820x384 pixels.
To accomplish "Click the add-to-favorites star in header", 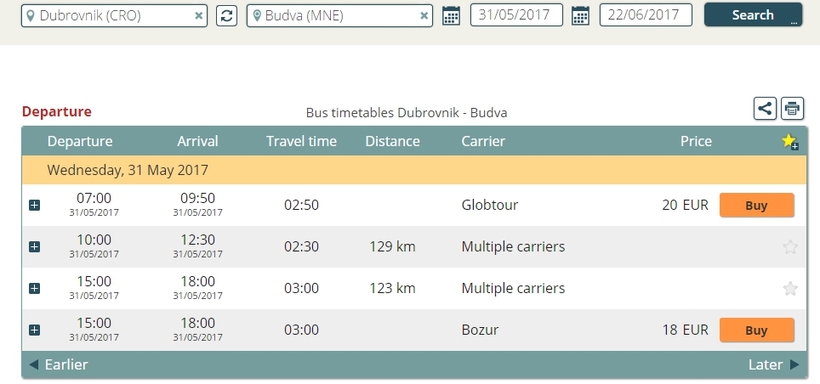I will [x=790, y=141].
